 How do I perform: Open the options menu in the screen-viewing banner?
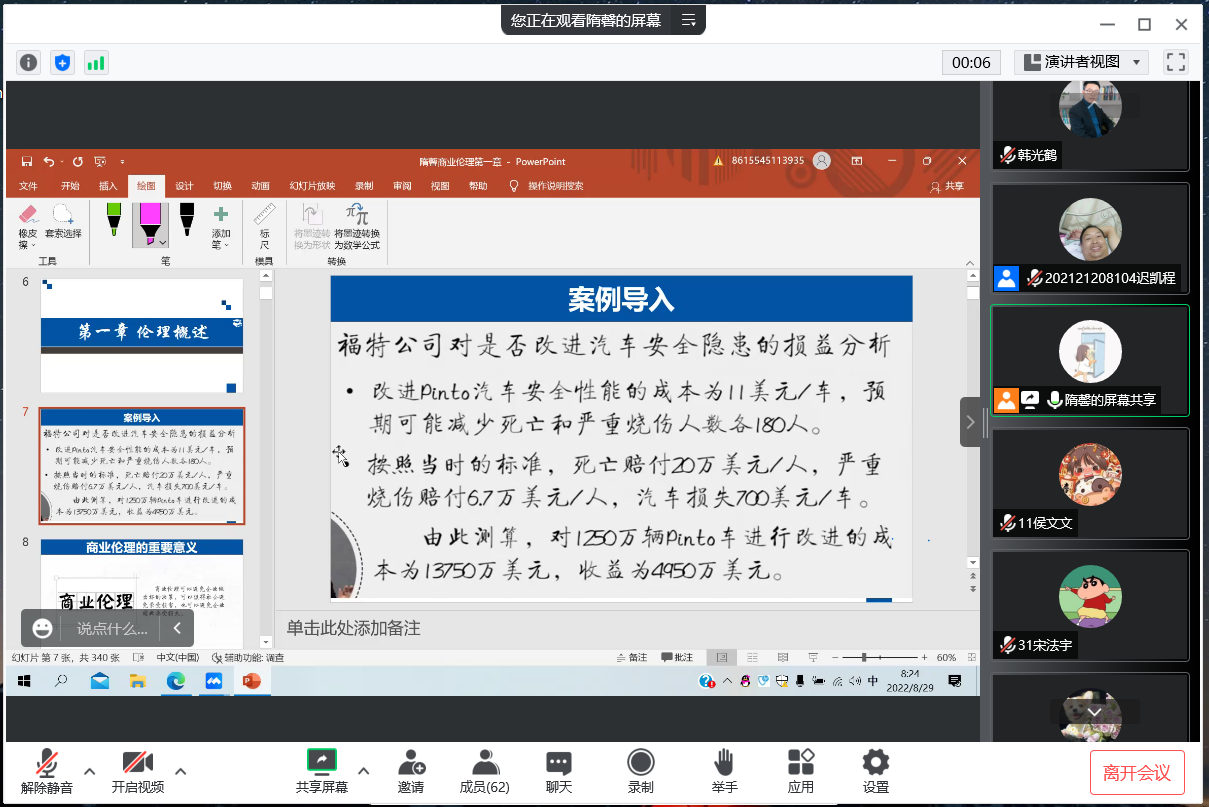point(688,20)
